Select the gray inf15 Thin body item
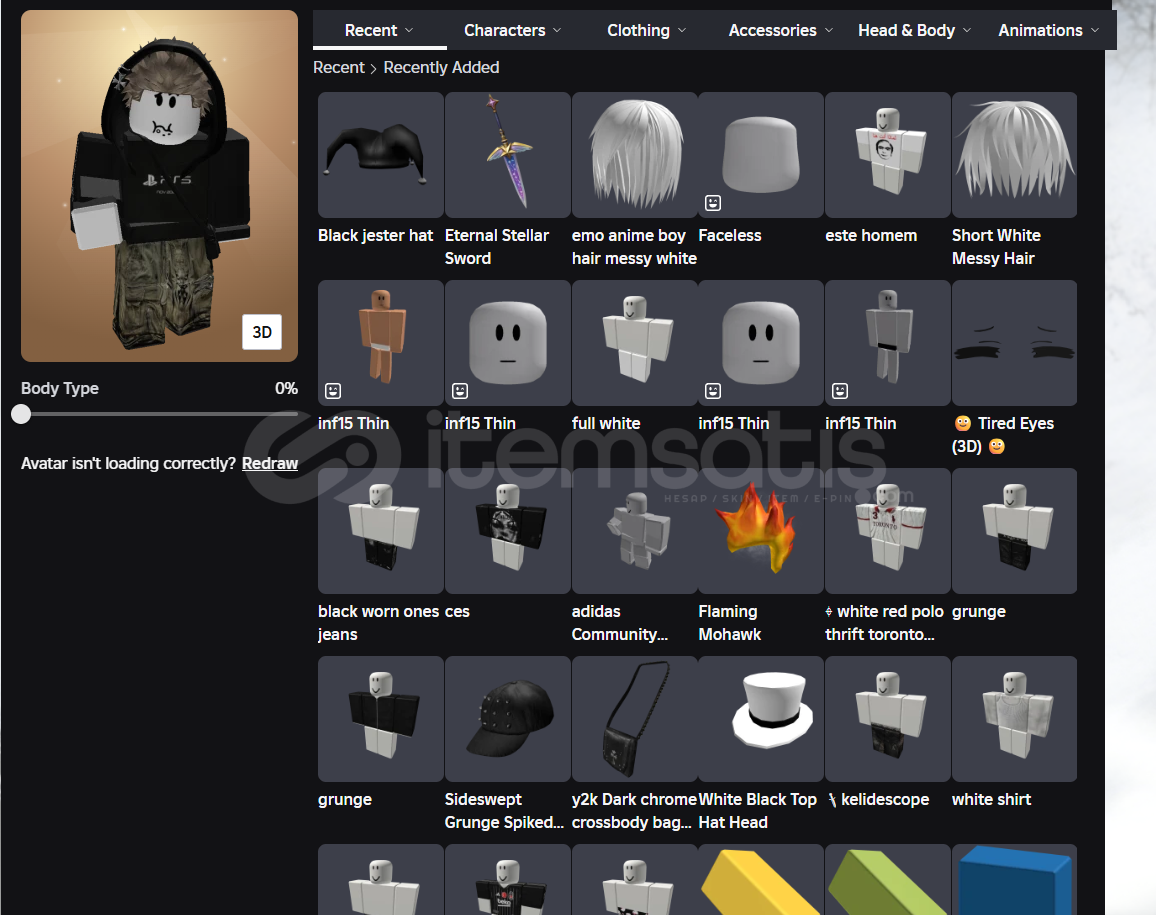This screenshot has height=915, width=1156. (888, 343)
